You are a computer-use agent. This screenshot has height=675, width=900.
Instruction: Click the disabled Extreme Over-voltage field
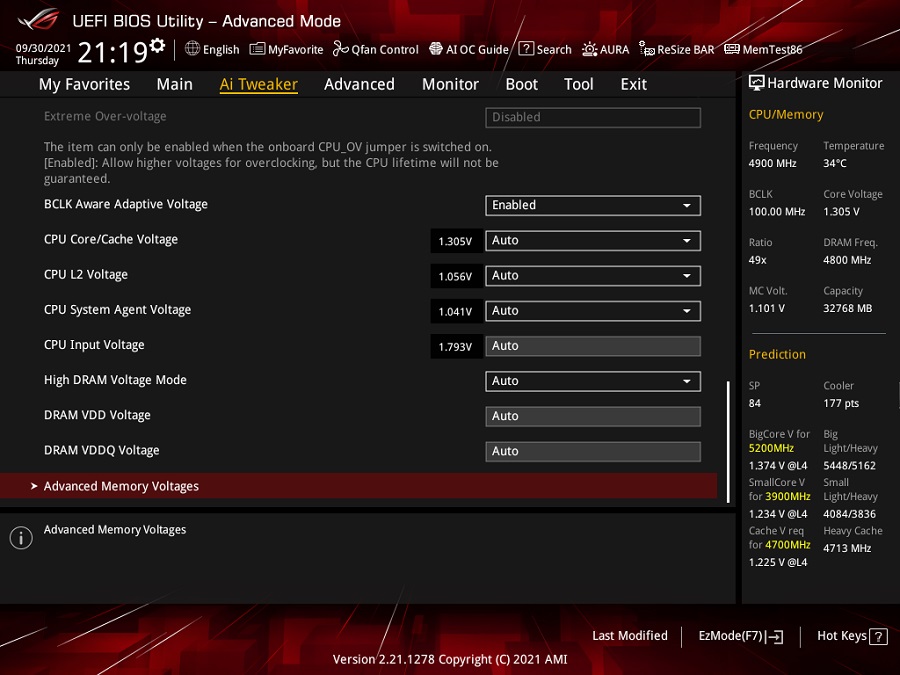(593, 117)
